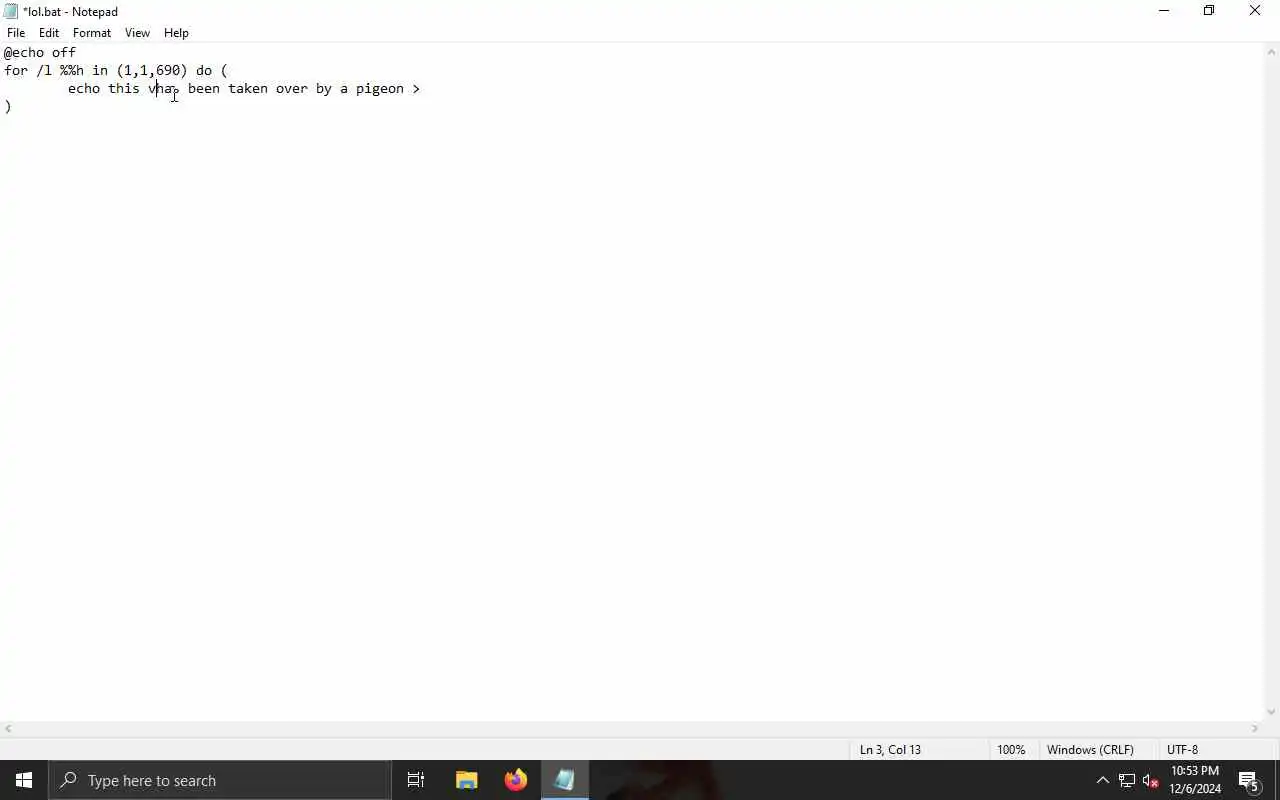Click the closing parenthesis on line four
This screenshot has width=1280, height=800.
pyautogui.click(x=8, y=106)
